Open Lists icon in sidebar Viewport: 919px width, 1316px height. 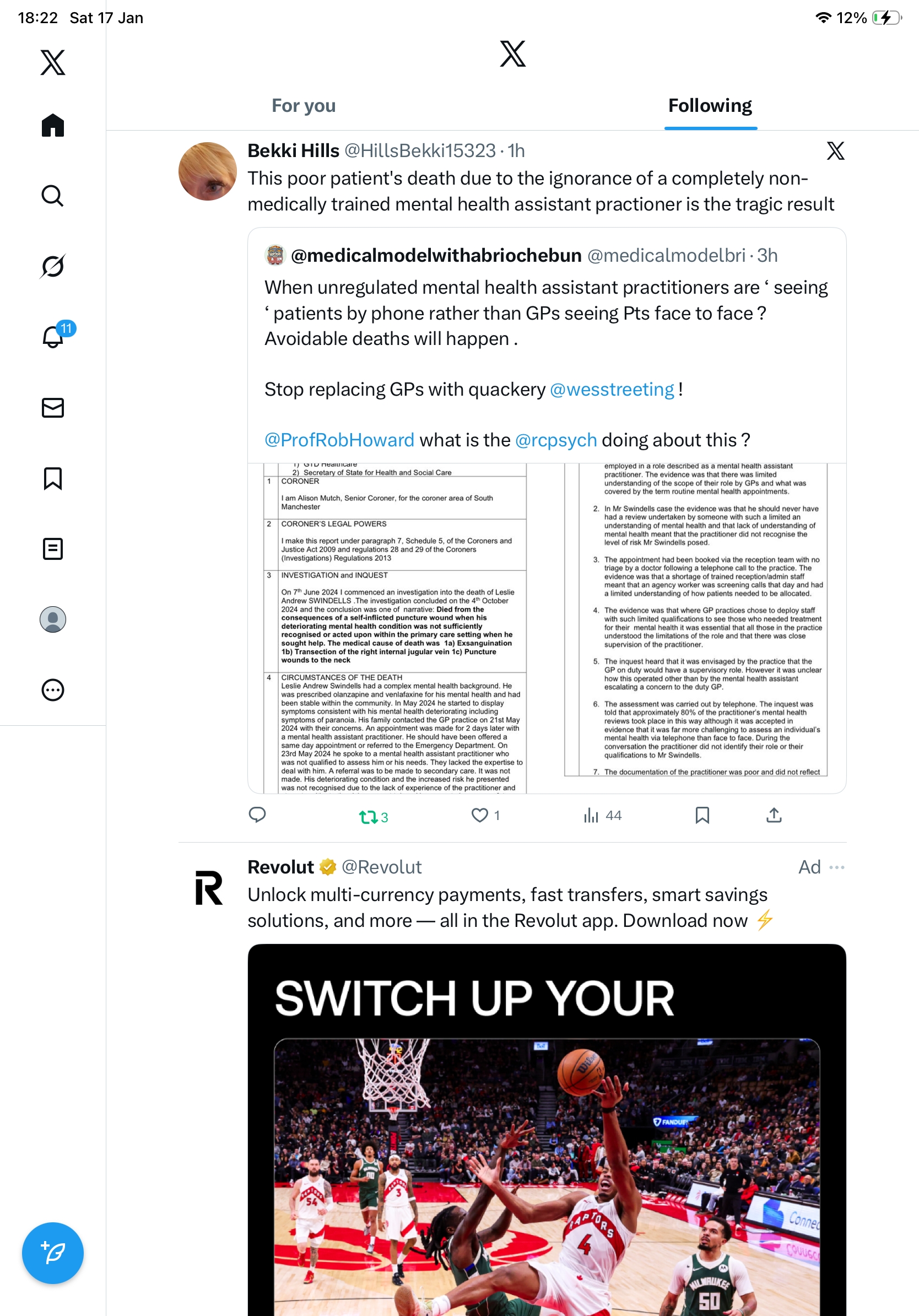[53, 549]
